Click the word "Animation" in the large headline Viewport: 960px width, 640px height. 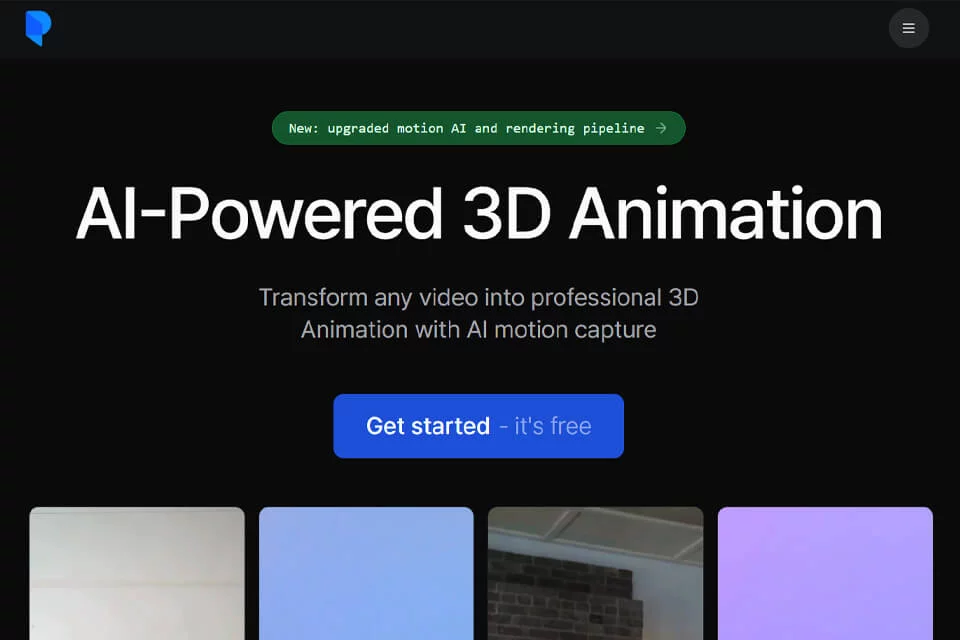(726, 214)
